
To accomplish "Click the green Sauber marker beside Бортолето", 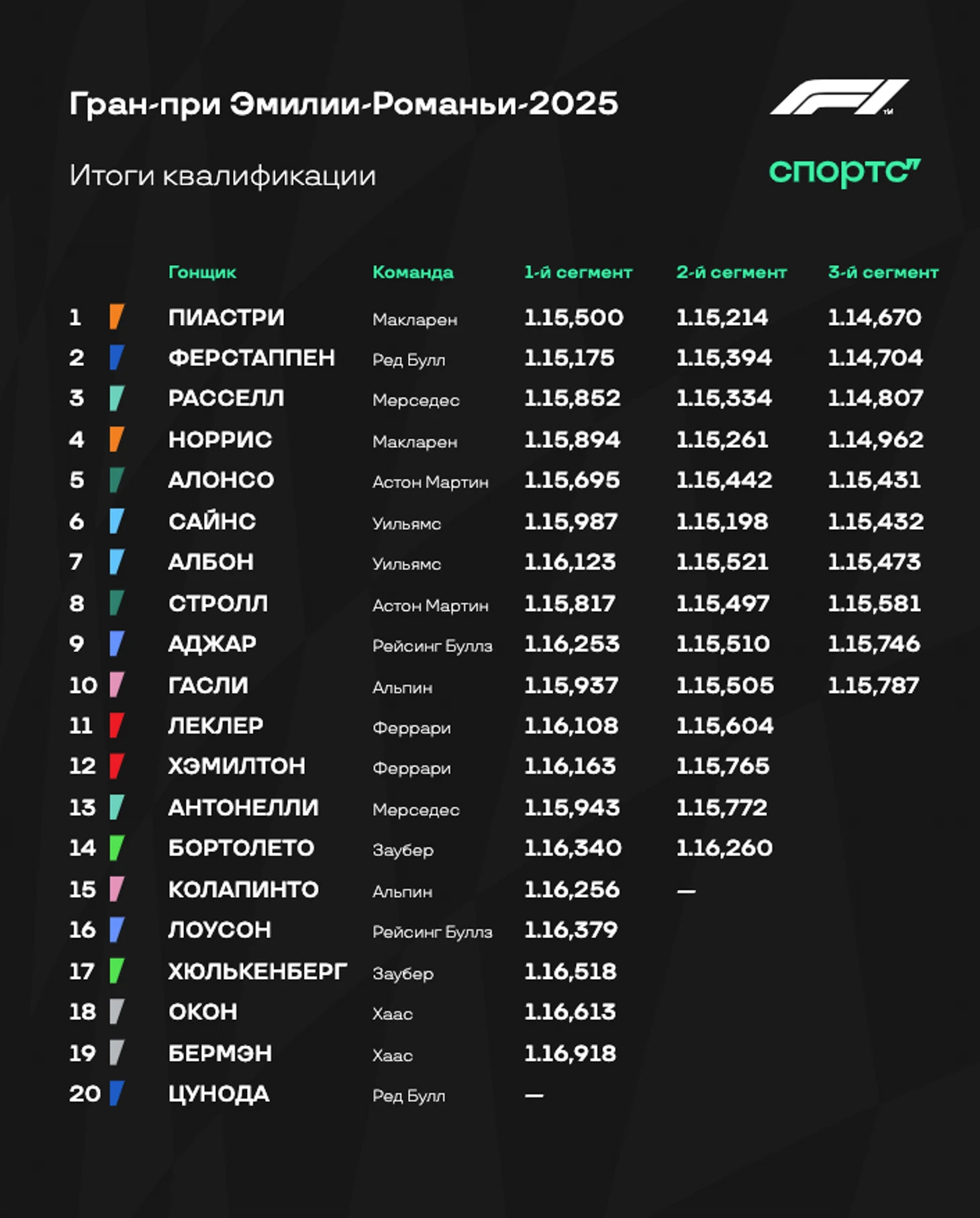I will point(117,848).
